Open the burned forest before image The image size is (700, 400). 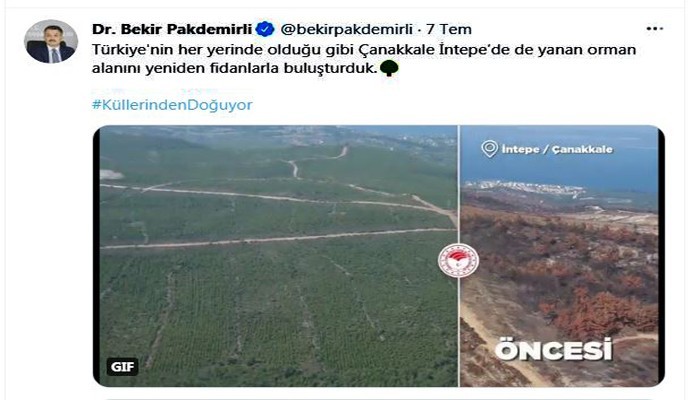pyautogui.click(x=562, y=256)
